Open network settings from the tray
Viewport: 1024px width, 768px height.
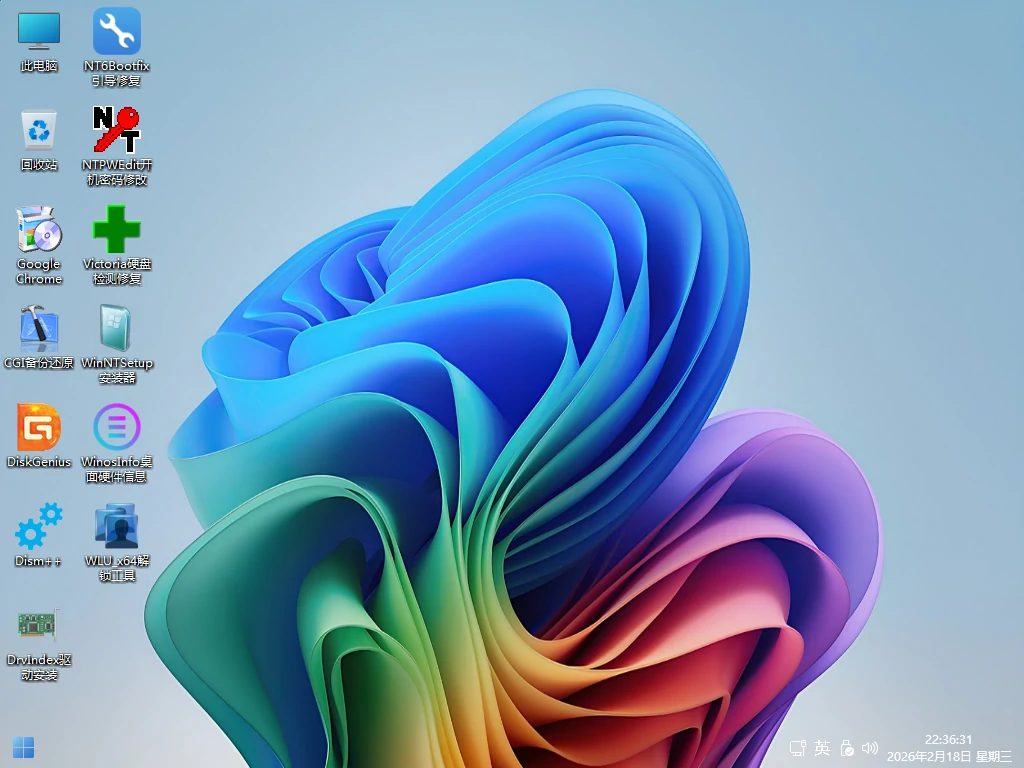click(x=798, y=748)
